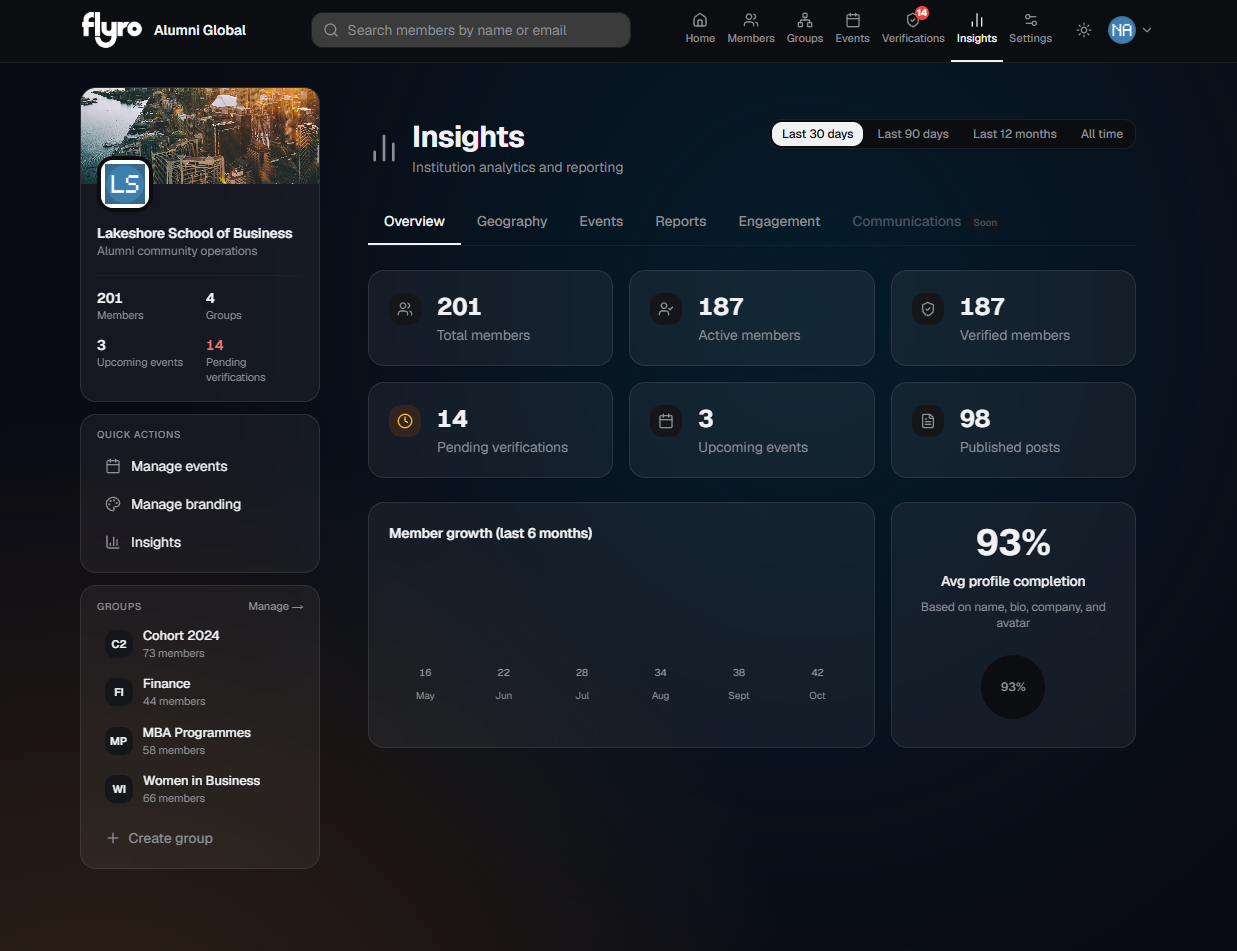Click the Verified members shield icon

[x=928, y=310]
